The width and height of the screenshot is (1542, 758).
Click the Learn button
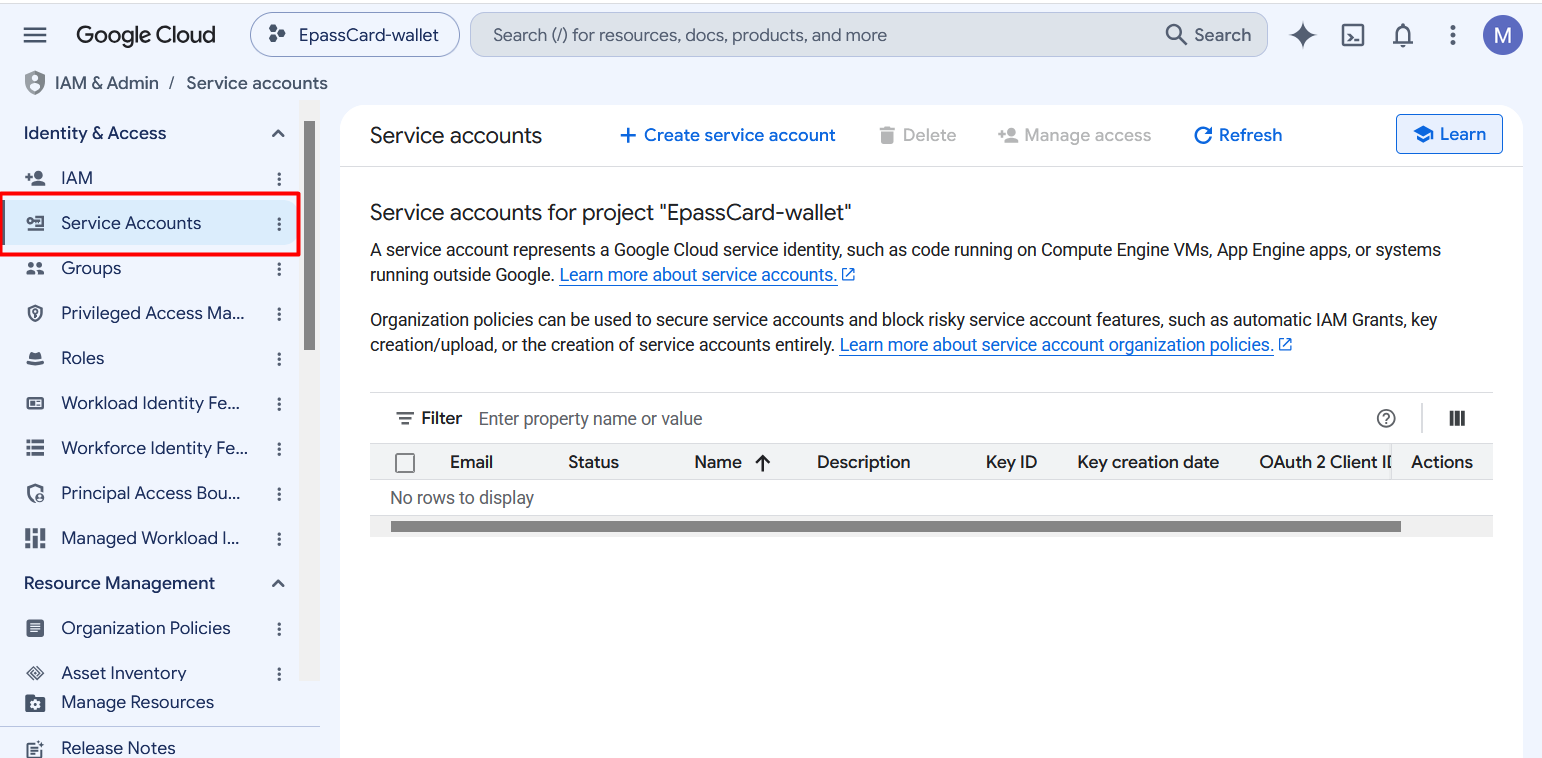point(1449,134)
